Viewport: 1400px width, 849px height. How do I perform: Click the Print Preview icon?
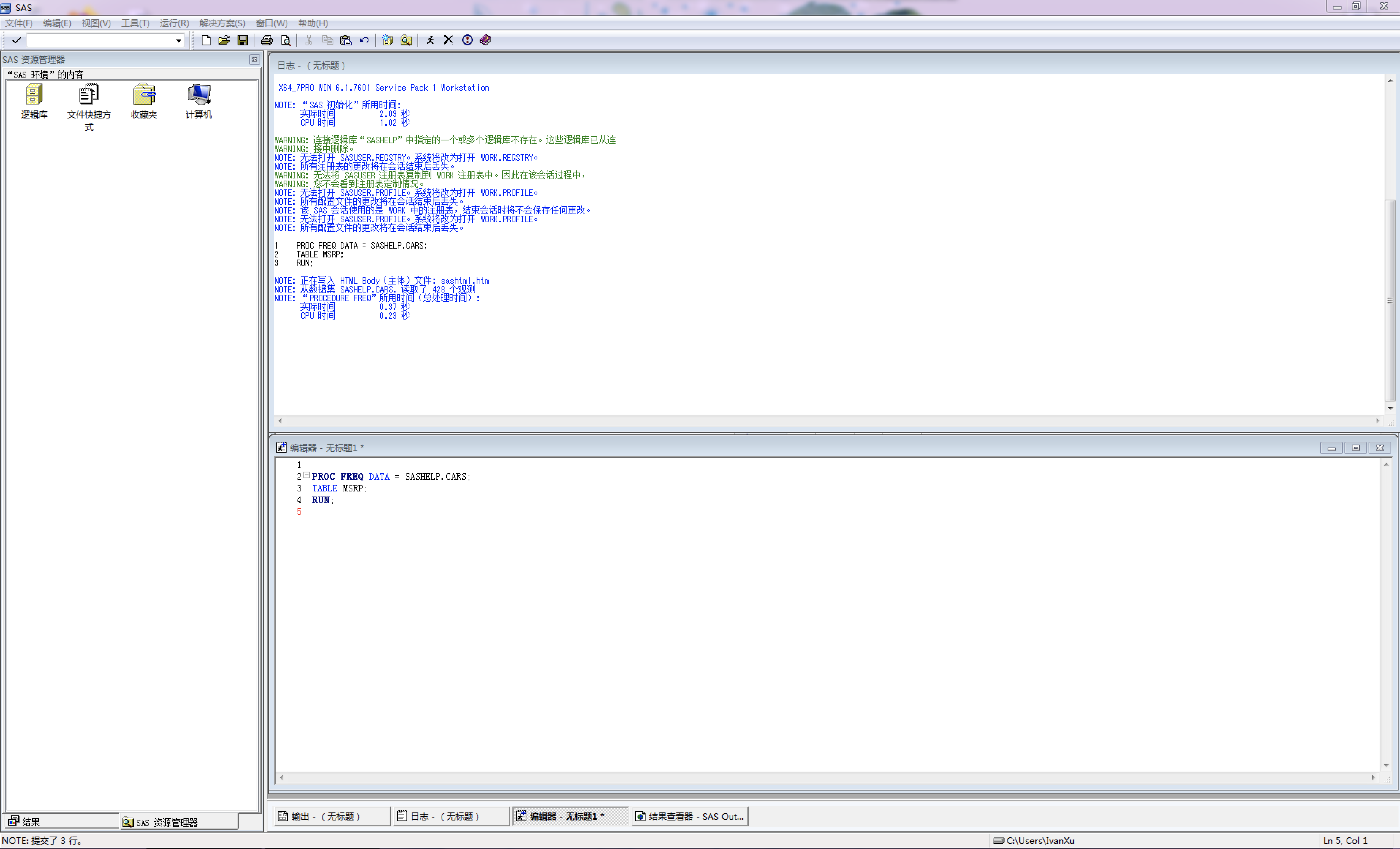coord(286,40)
